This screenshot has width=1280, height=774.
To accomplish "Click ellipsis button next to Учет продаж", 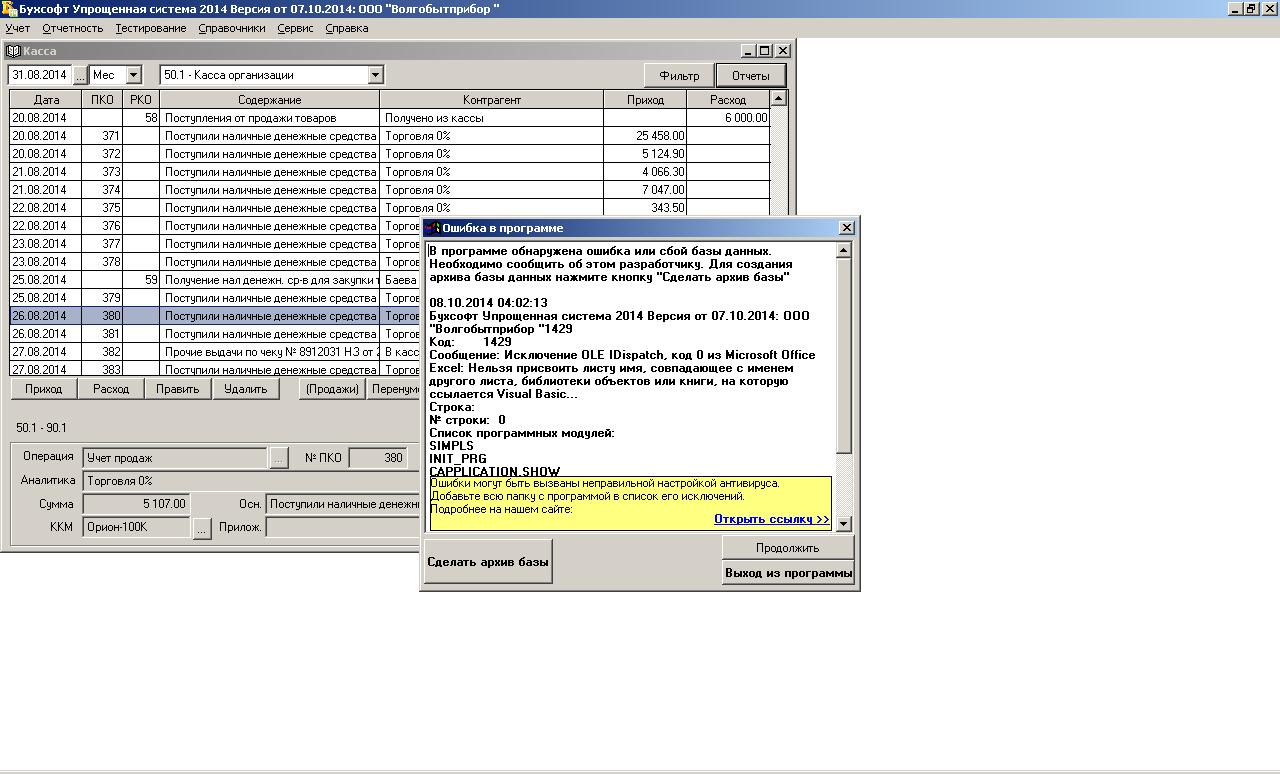I will click(278, 458).
